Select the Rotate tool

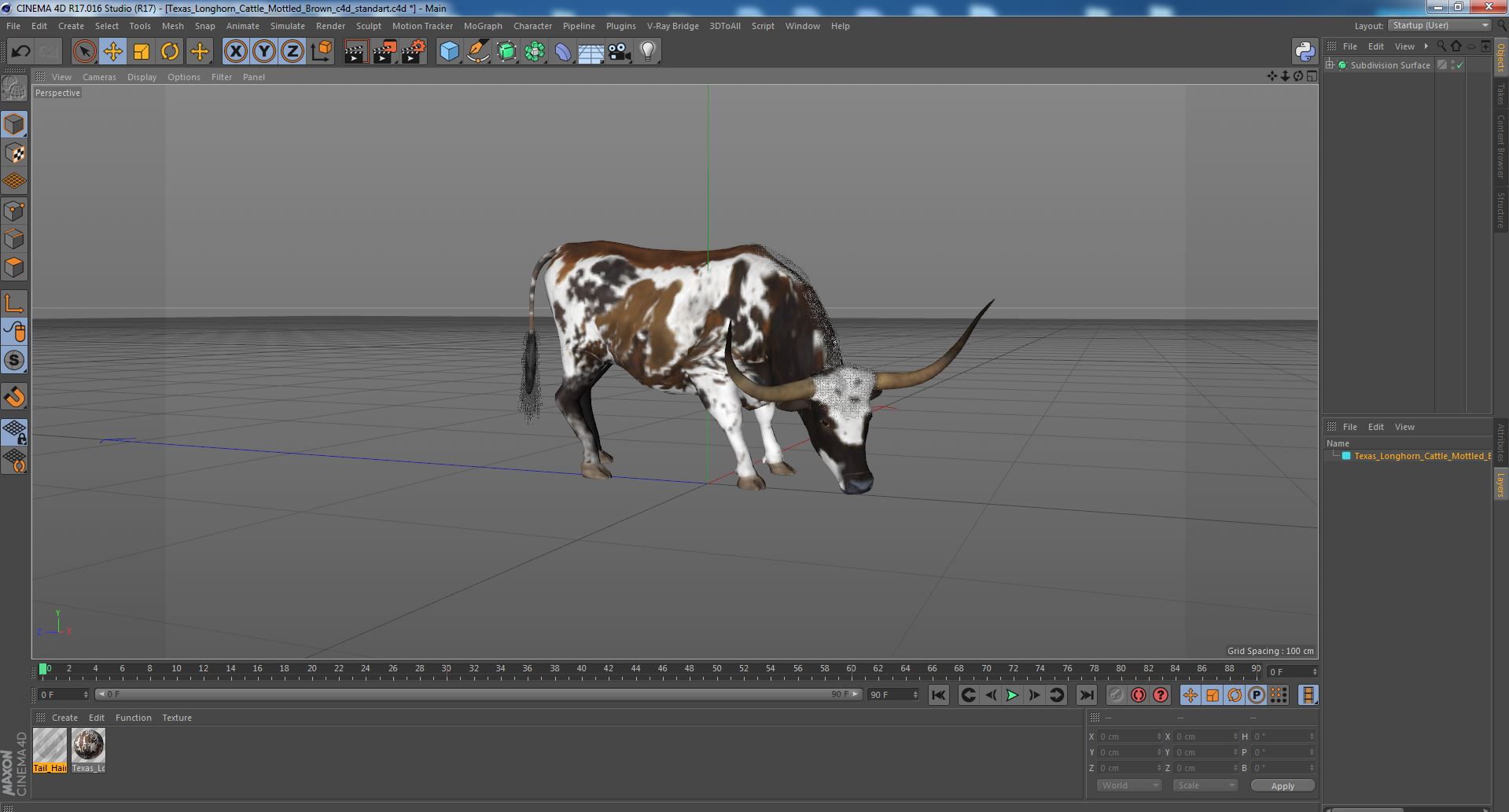170,52
